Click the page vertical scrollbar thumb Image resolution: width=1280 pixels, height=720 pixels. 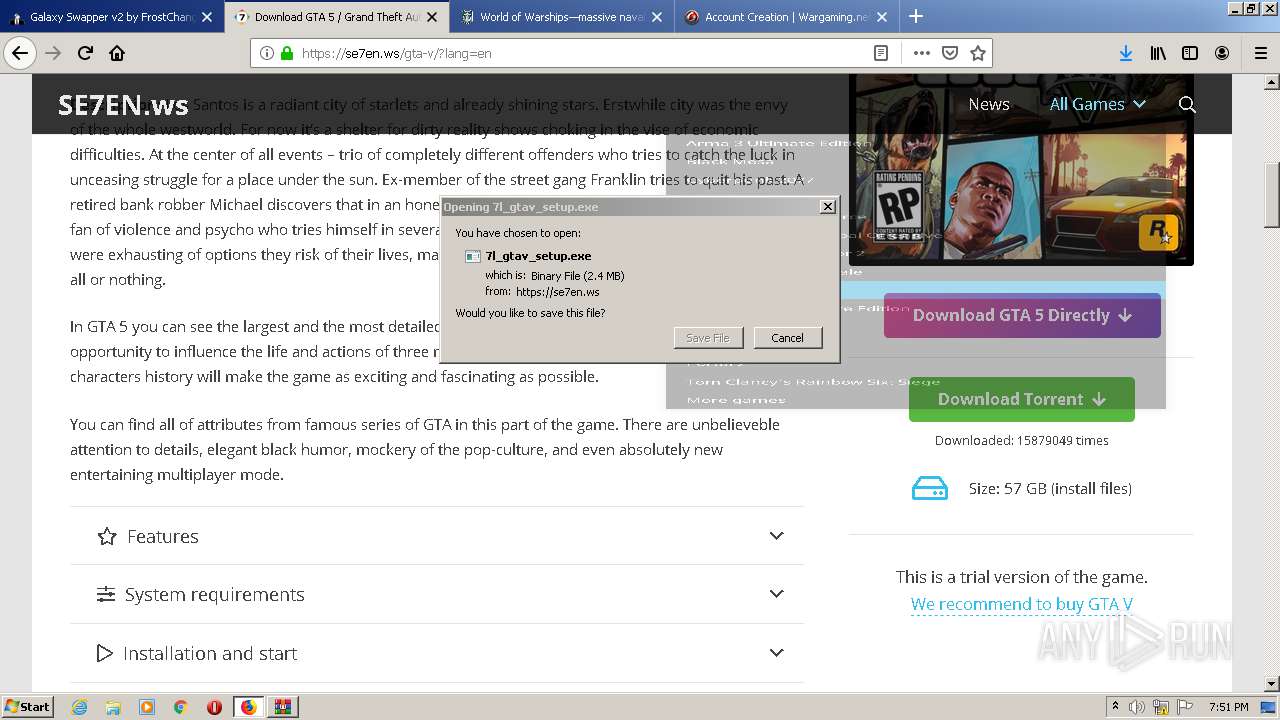pos(1272,194)
